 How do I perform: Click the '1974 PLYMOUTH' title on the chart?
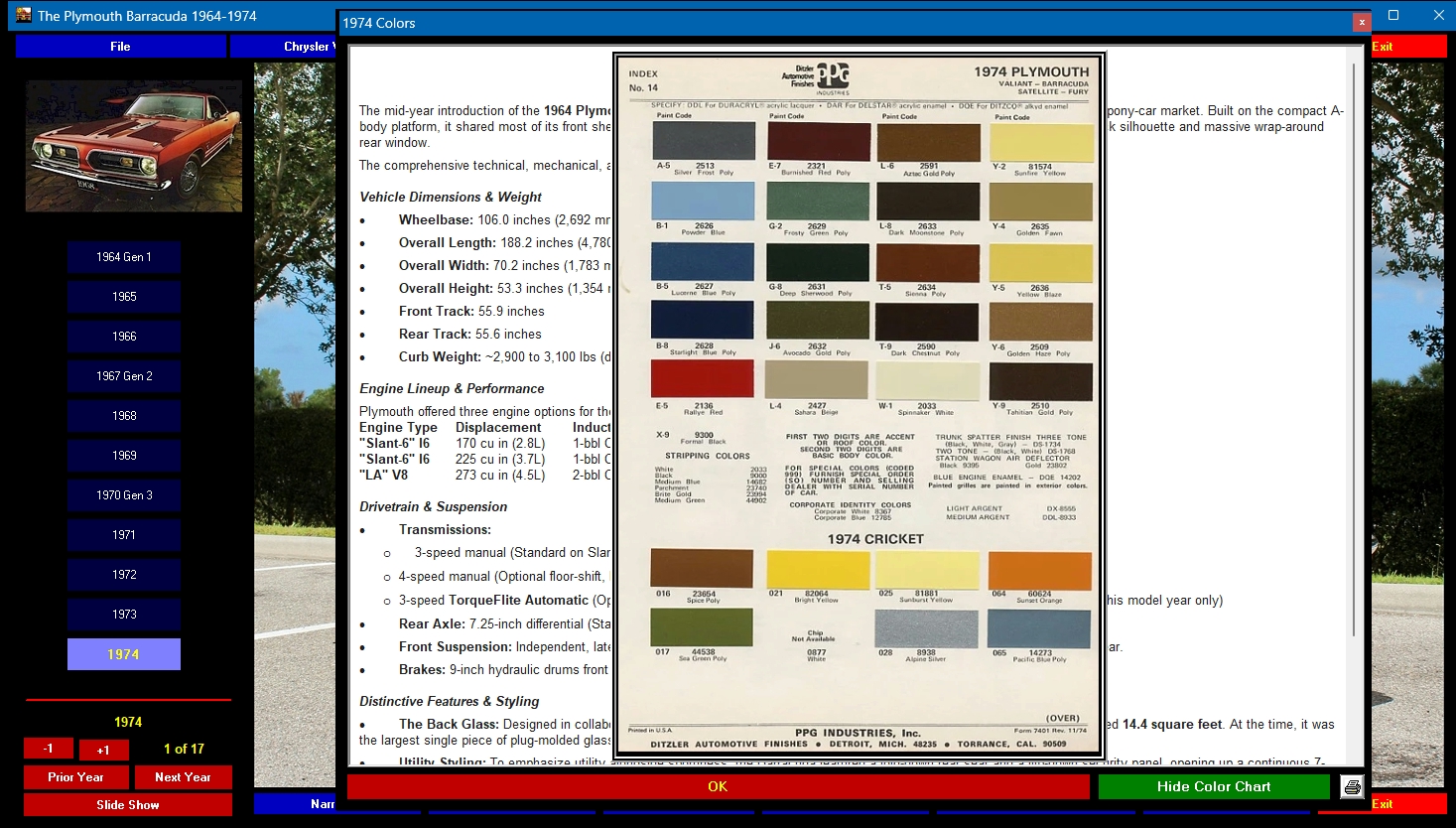(x=1031, y=71)
